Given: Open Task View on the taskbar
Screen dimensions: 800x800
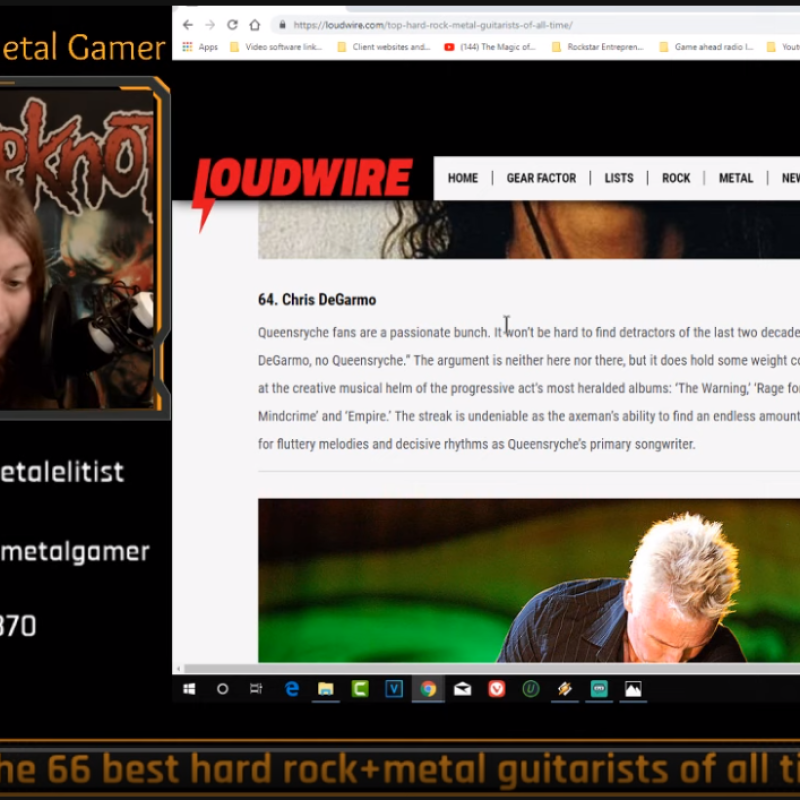Looking at the screenshot, I should (x=256, y=689).
